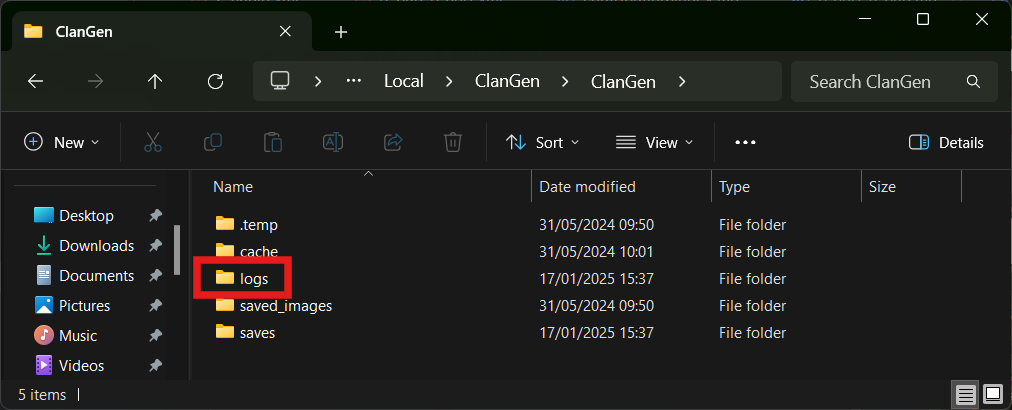Close the ClanGen tab

285,31
